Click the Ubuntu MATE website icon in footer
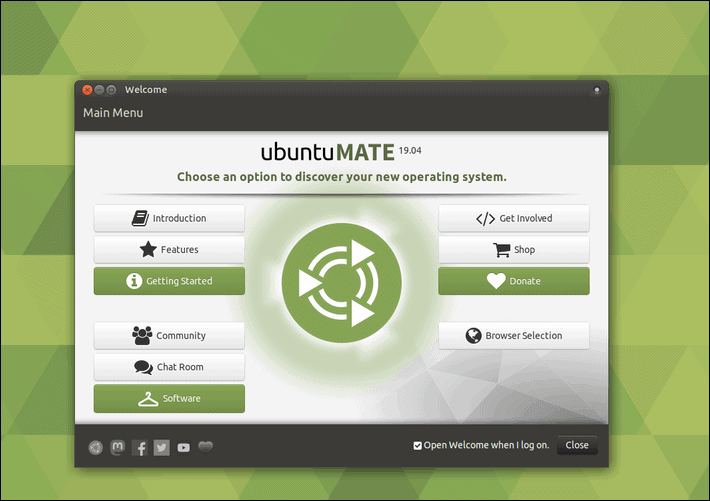Image resolution: width=710 pixels, height=501 pixels. 96,448
